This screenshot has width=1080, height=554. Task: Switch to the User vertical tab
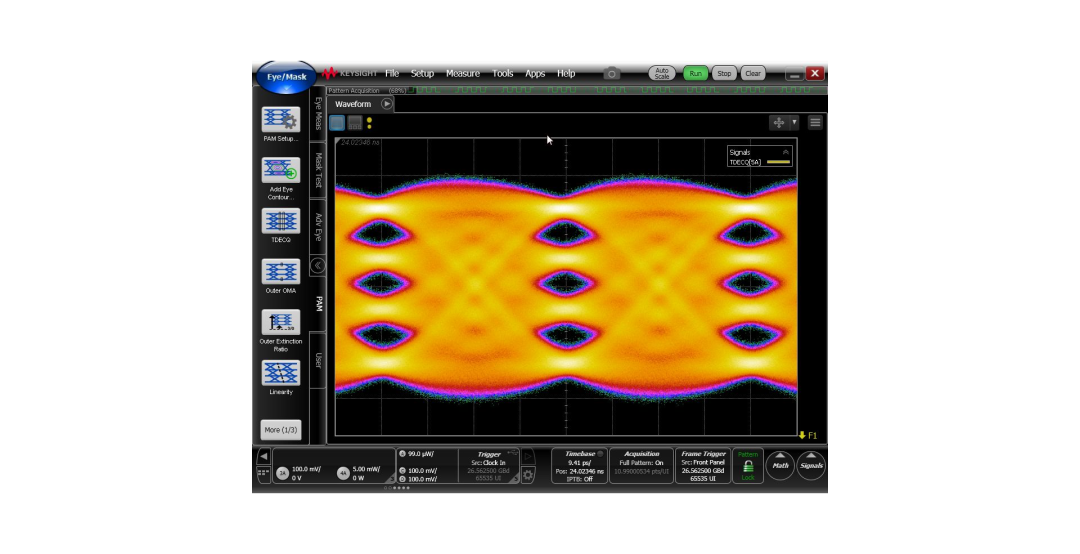point(318,360)
